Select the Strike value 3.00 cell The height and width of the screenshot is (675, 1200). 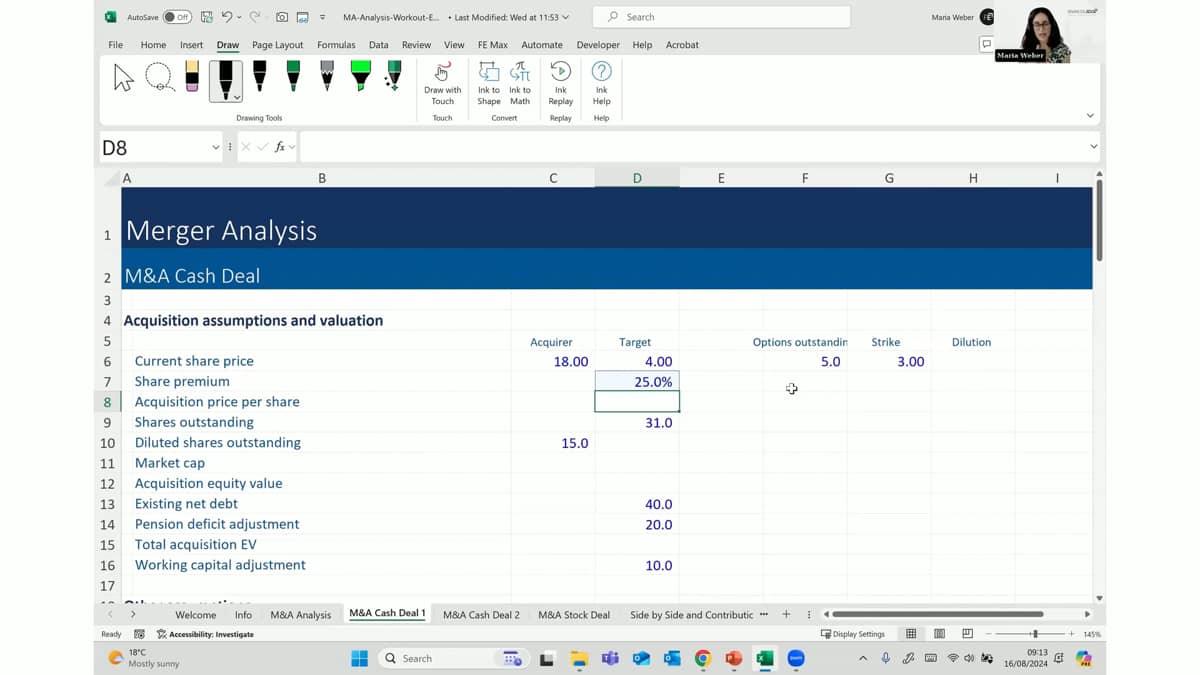[x=889, y=361]
